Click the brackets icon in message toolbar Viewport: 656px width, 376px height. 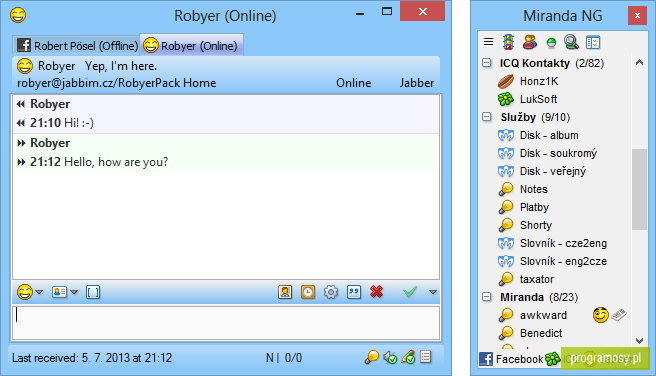pyautogui.click(x=93, y=292)
